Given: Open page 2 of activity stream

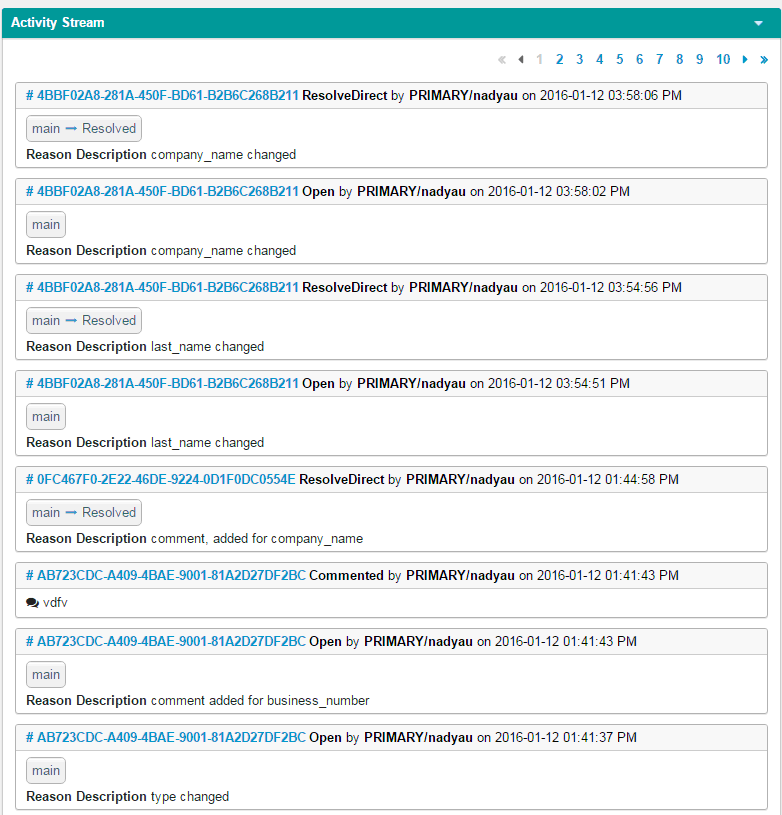Looking at the screenshot, I should (x=560, y=60).
